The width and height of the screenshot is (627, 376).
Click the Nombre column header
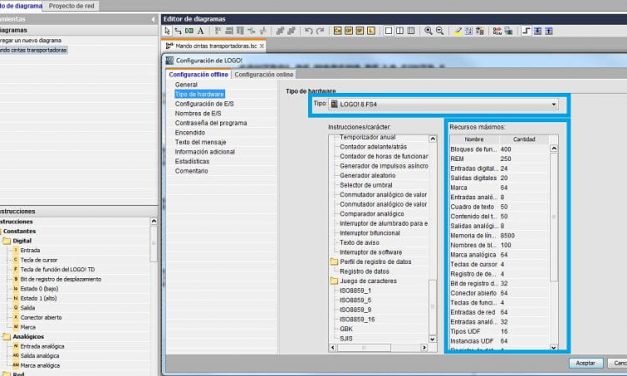tap(474, 139)
